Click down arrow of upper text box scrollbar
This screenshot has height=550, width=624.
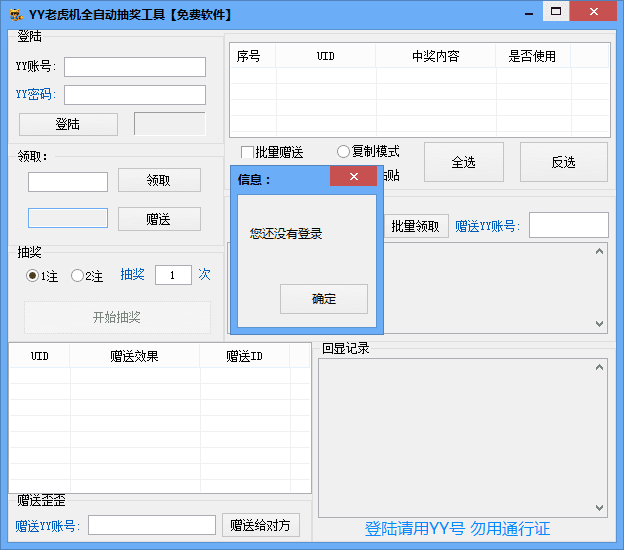[x=599, y=324]
